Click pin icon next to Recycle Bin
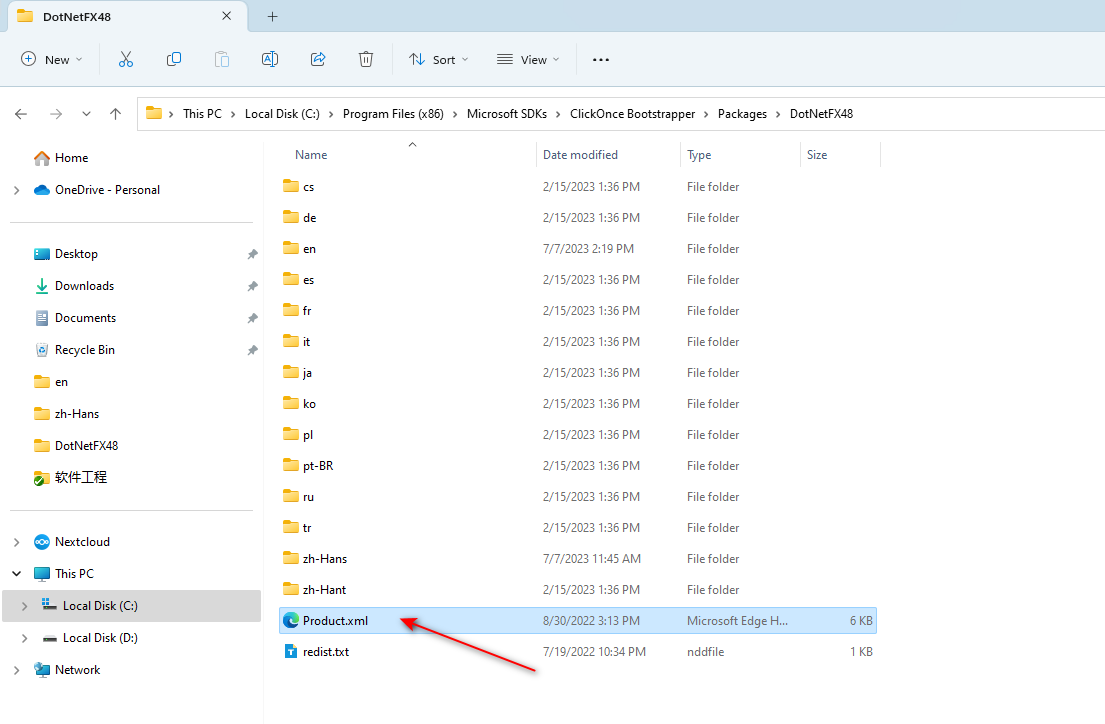The image size is (1105, 724). pos(252,350)
